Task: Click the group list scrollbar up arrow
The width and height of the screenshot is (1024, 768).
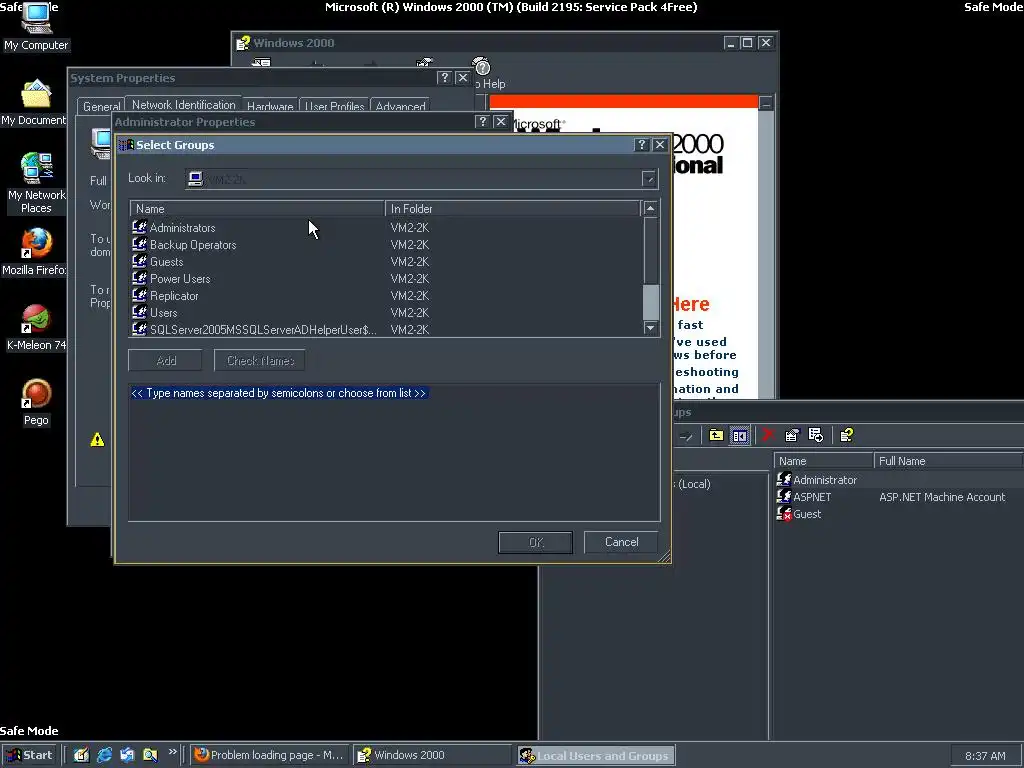Action: 650,208
